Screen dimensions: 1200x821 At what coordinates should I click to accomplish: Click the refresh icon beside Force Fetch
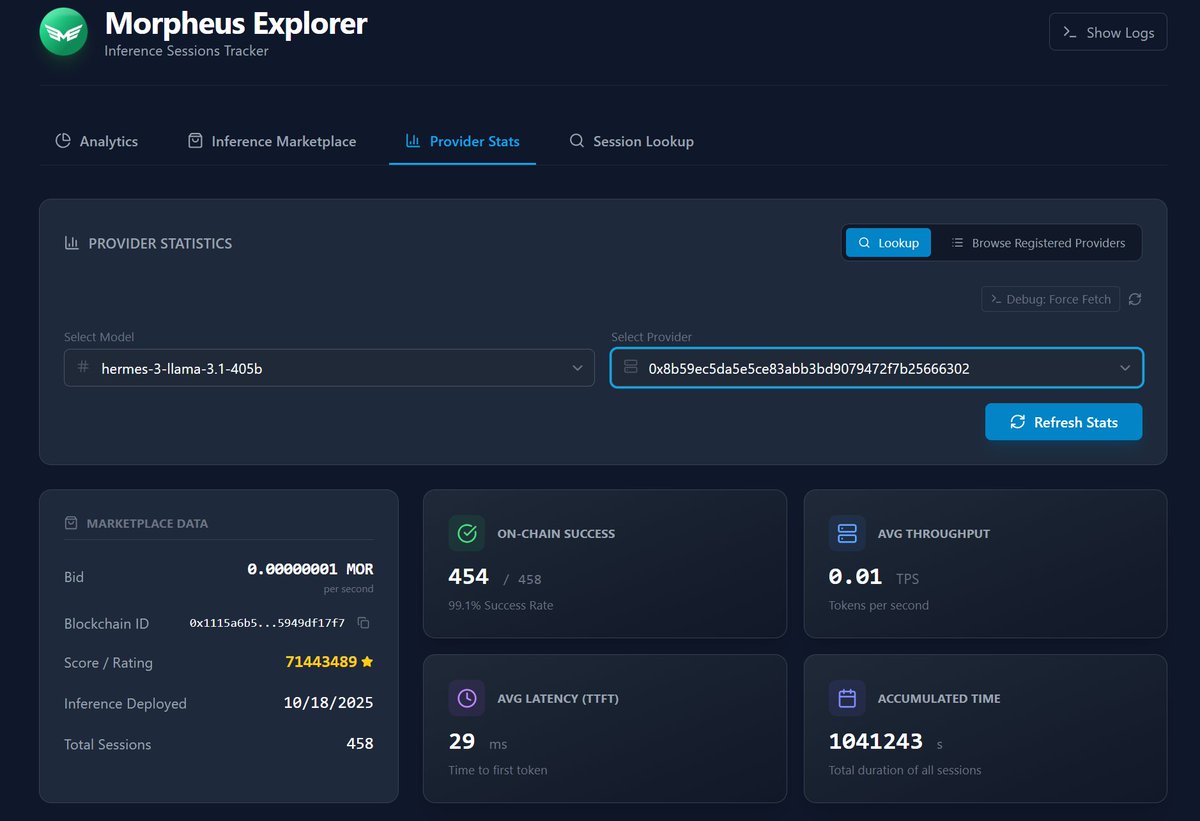click(x=1135, y=299)
